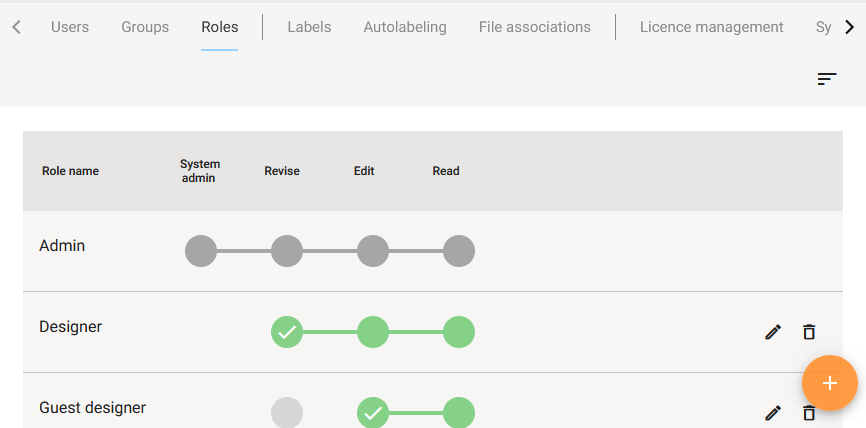Open the Groups tab
The image size is (866, 428).
pyautogui.click(x=145, y=27)
